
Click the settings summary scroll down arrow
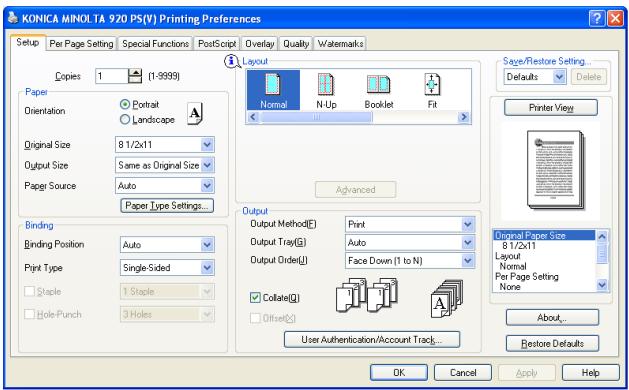pos(602,285)
